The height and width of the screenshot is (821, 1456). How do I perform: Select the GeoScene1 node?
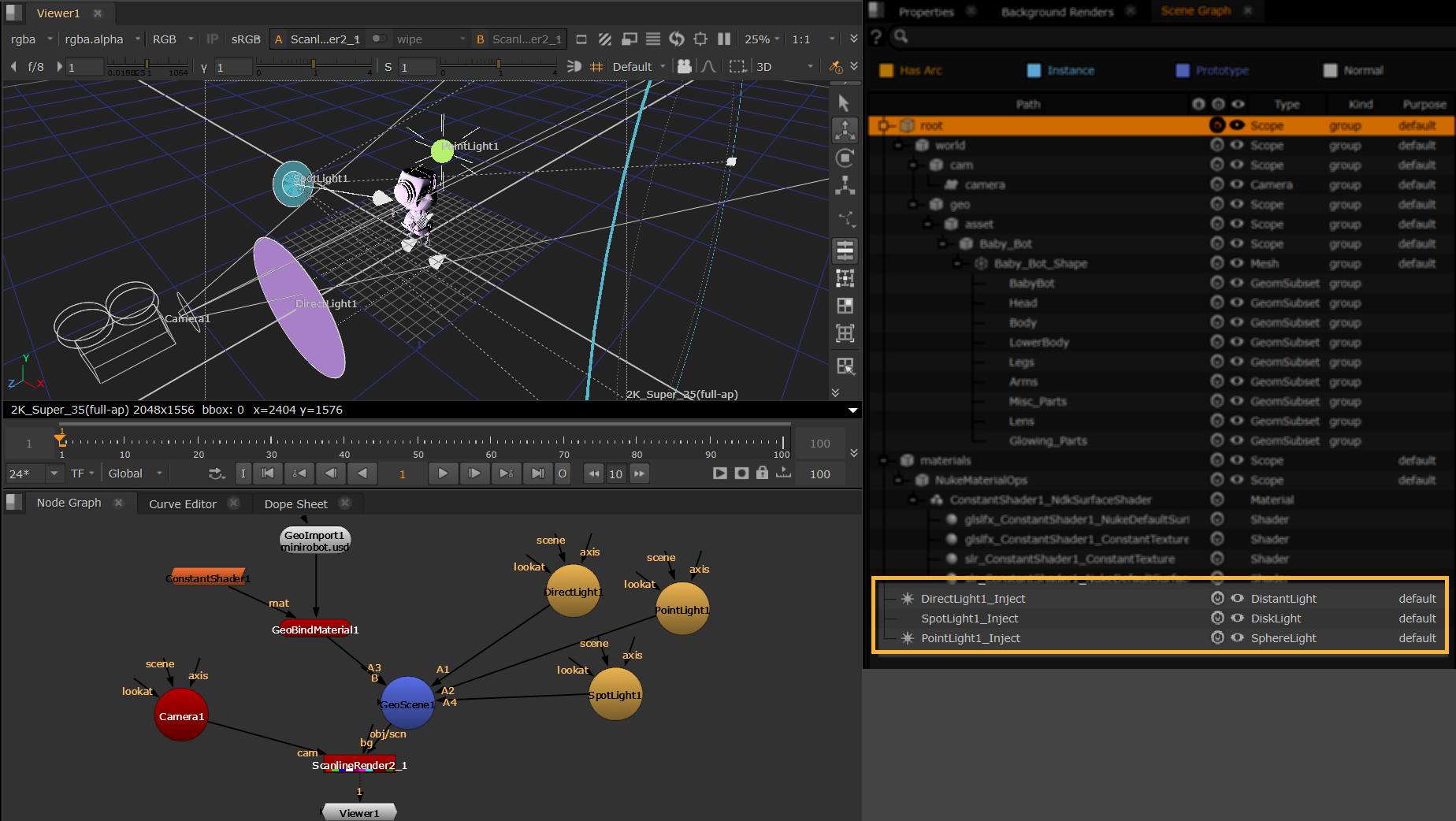click(x=407, y=703)
